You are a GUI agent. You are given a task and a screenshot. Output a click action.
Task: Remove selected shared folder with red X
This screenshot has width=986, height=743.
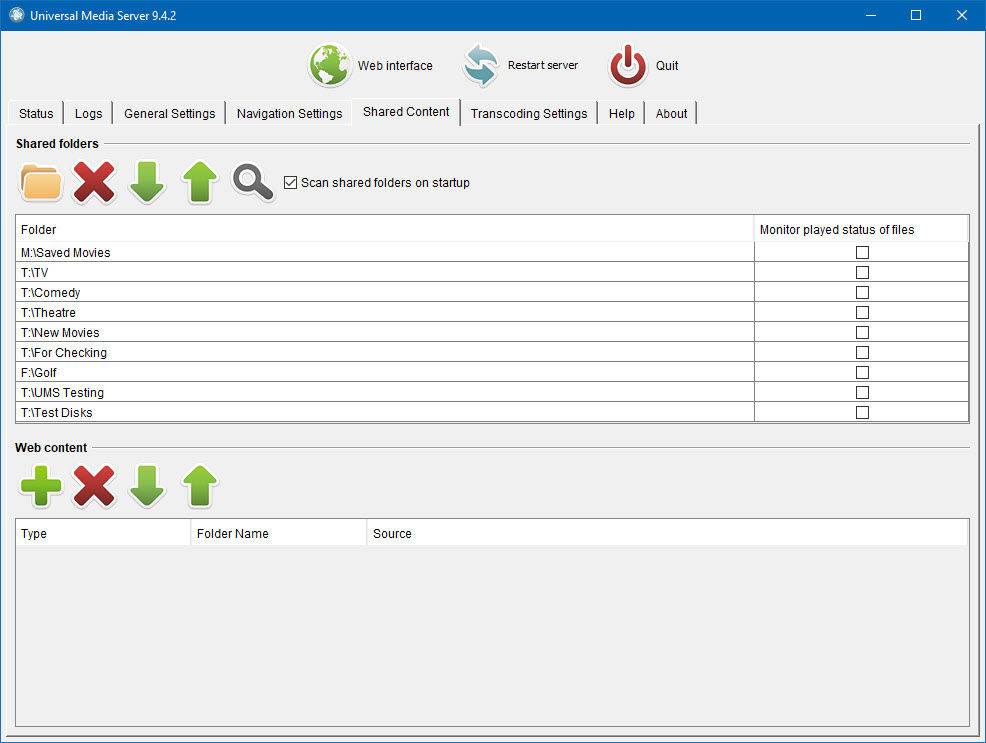[x=94, y=182]
